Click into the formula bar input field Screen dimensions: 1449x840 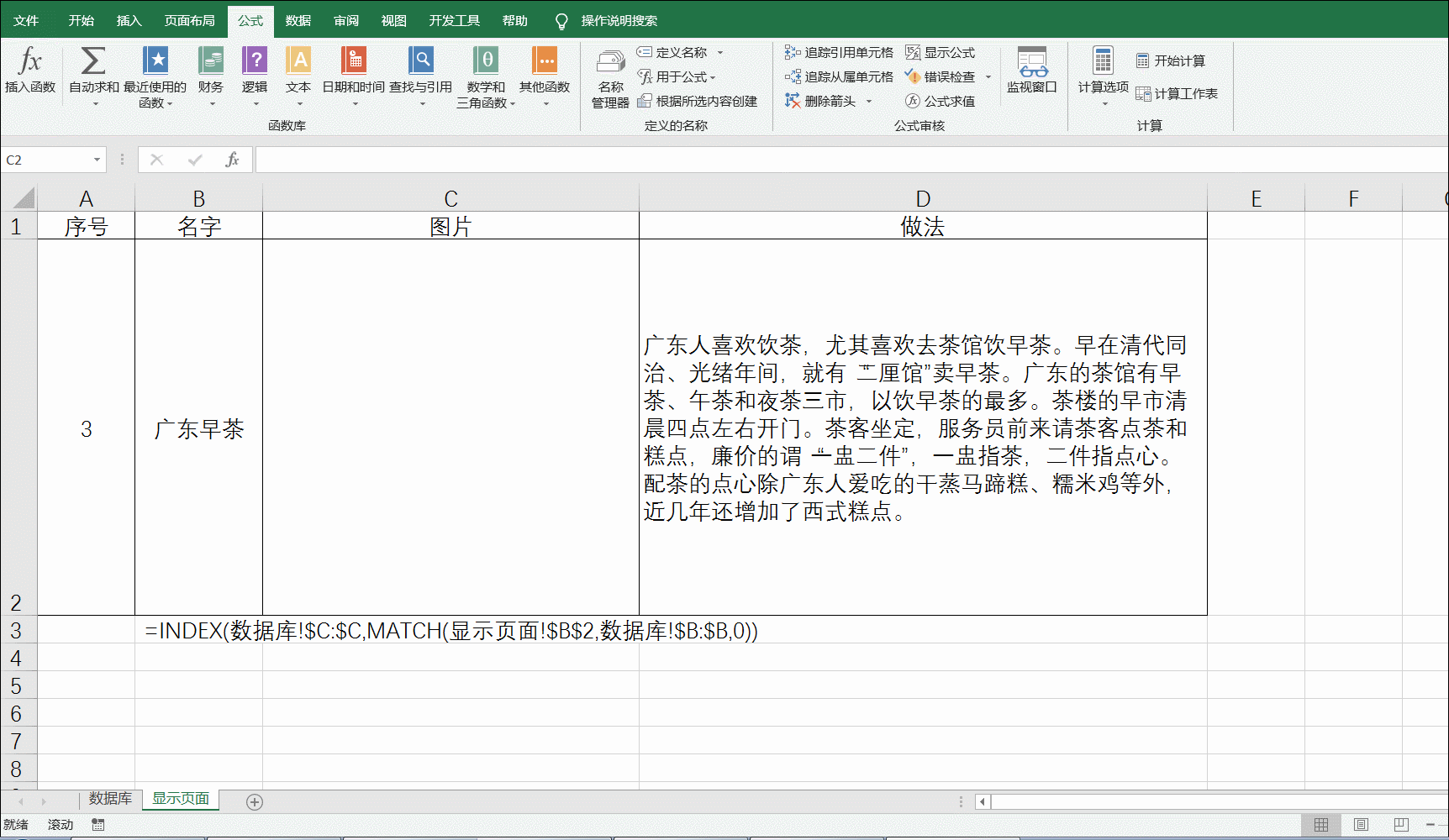tap(851, 160)
